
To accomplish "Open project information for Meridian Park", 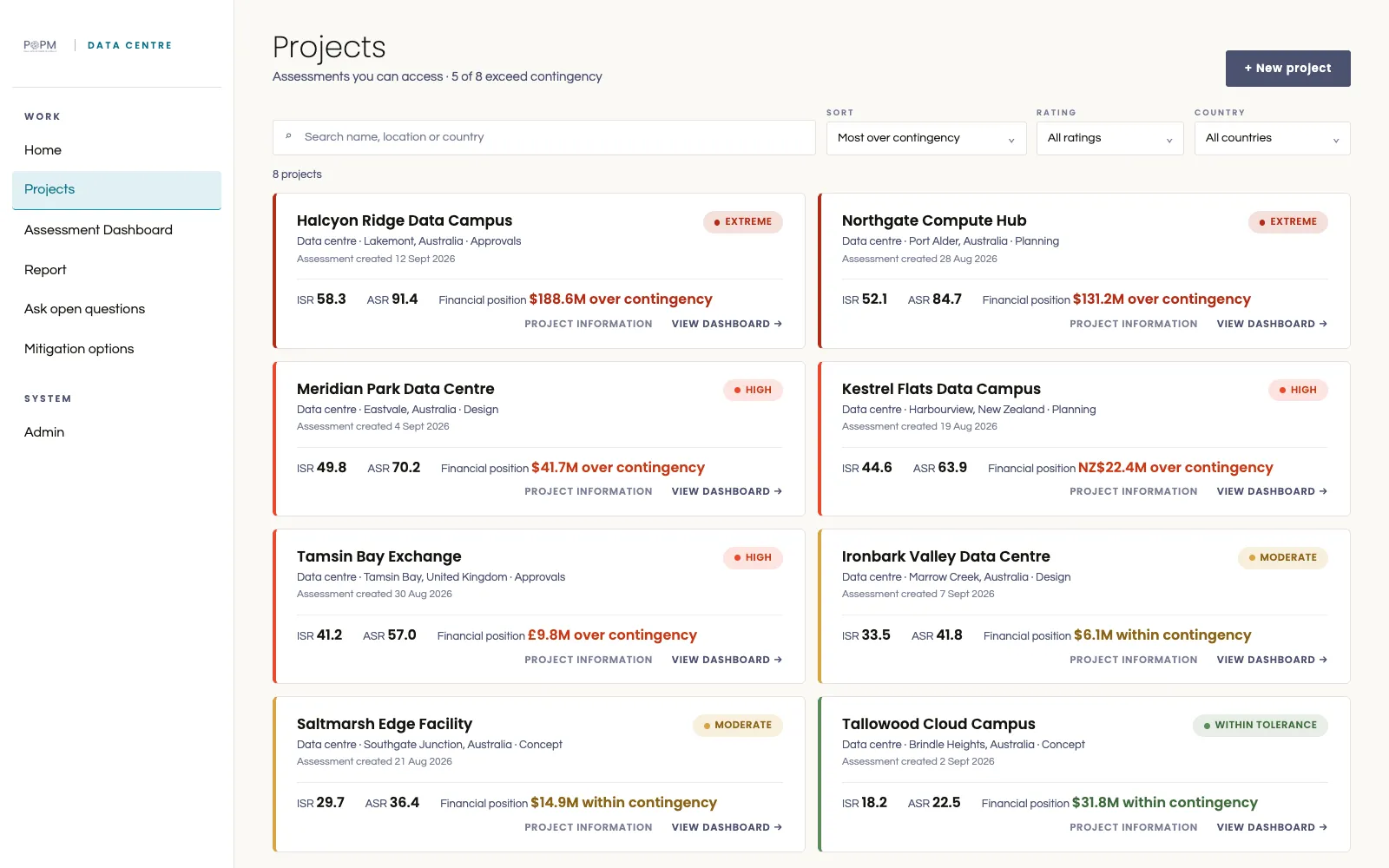I will pyautogui.click(x=588, y=491).
